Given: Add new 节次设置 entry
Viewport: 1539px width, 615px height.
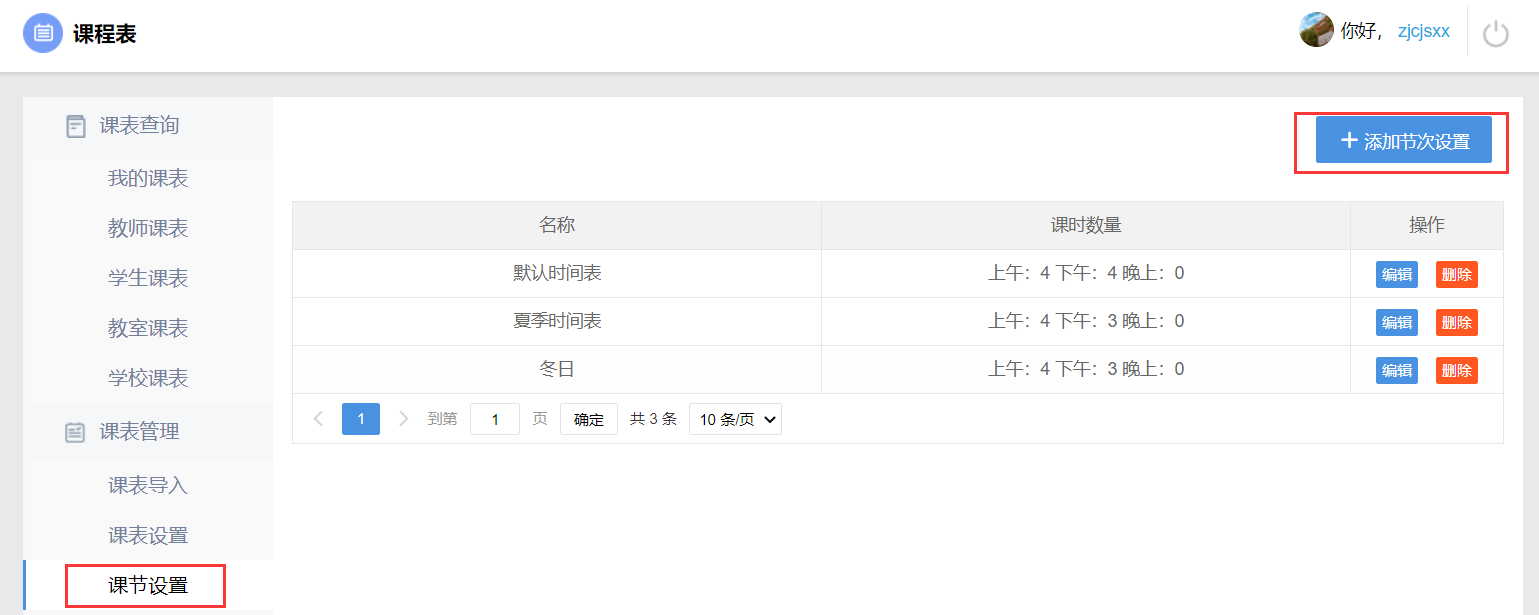Looking at the screenshot, I should coord(1403,141).
